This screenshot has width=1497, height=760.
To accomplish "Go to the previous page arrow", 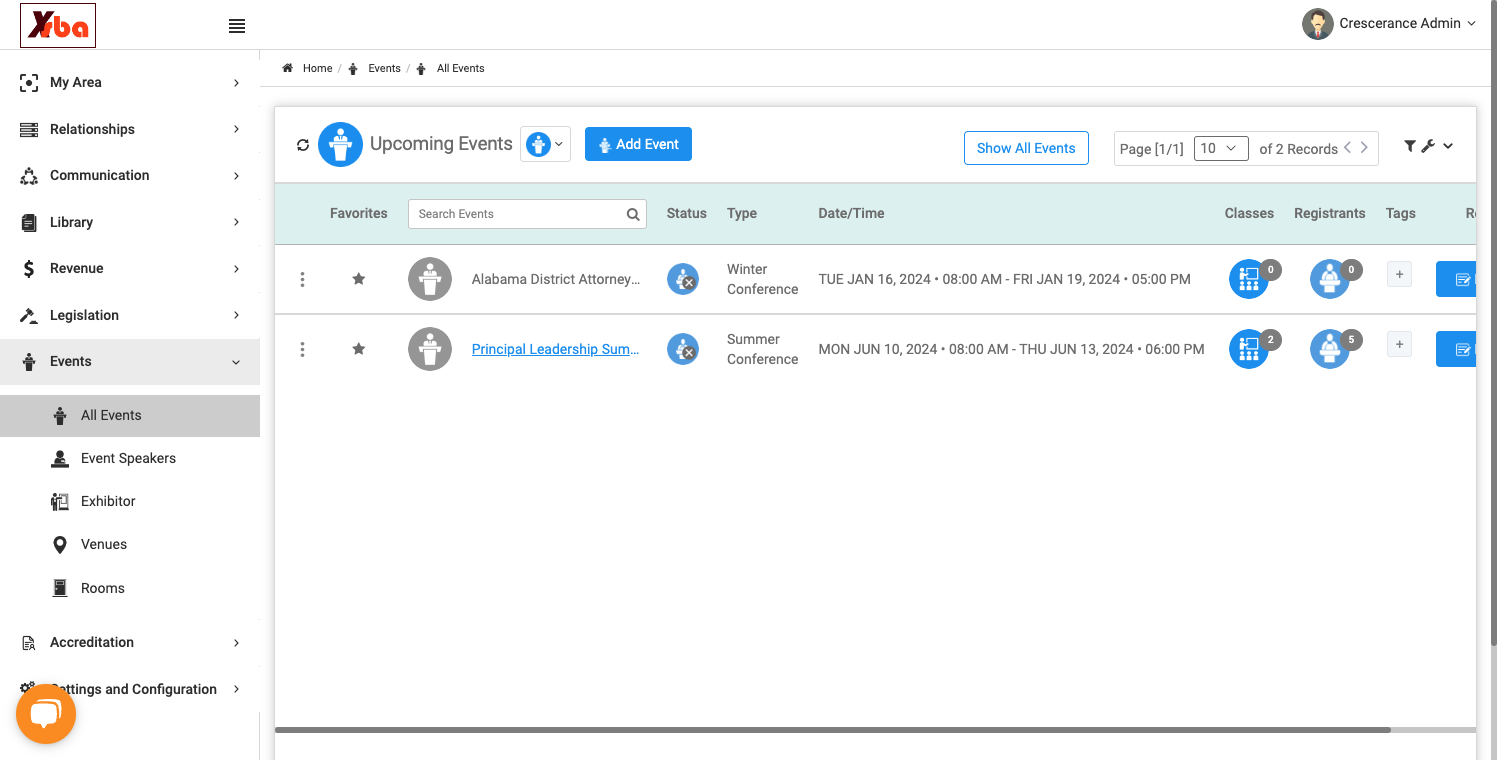I will pos(1347,147).
